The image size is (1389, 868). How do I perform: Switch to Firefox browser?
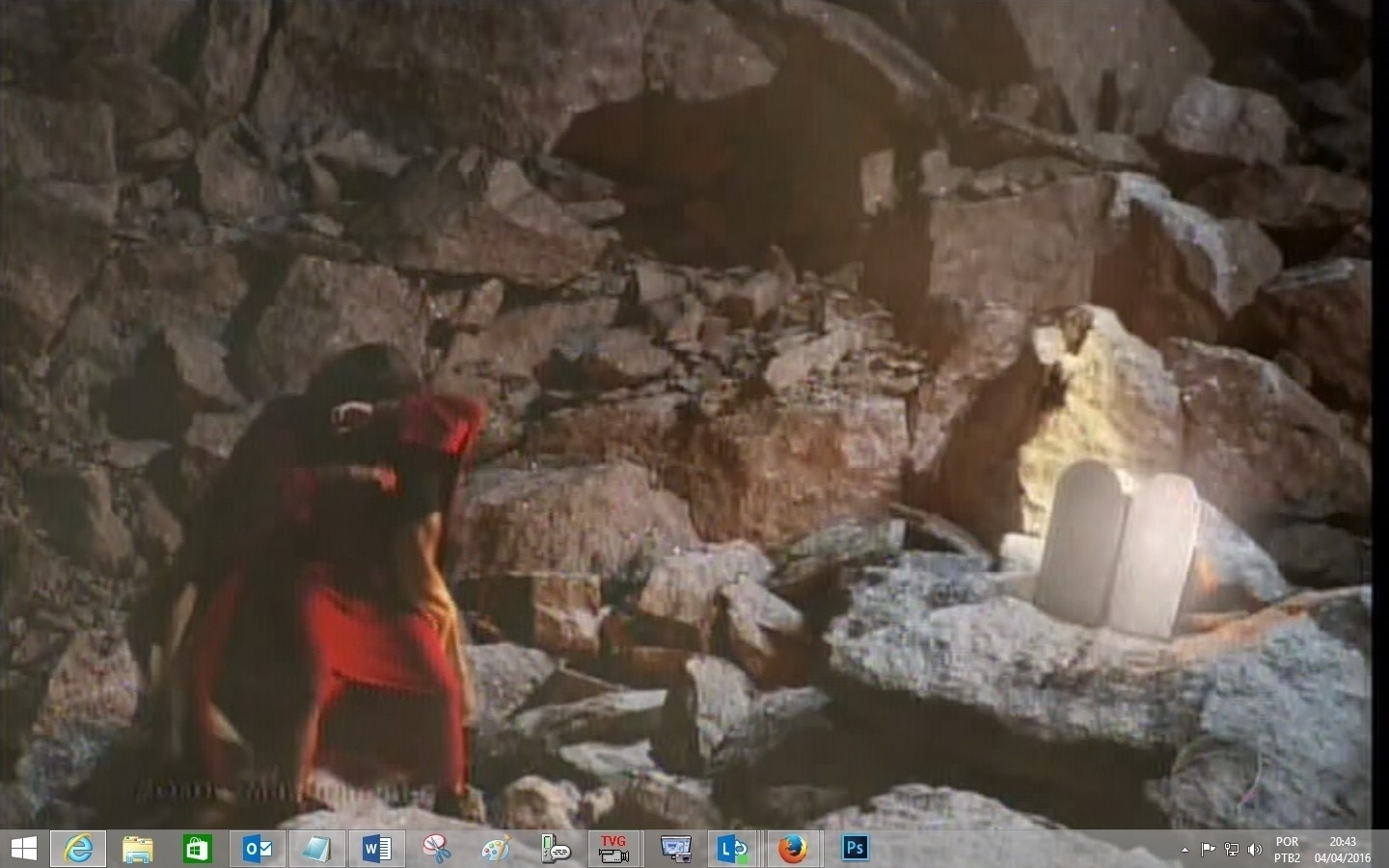pyautogui.click(x=793, y=849)
